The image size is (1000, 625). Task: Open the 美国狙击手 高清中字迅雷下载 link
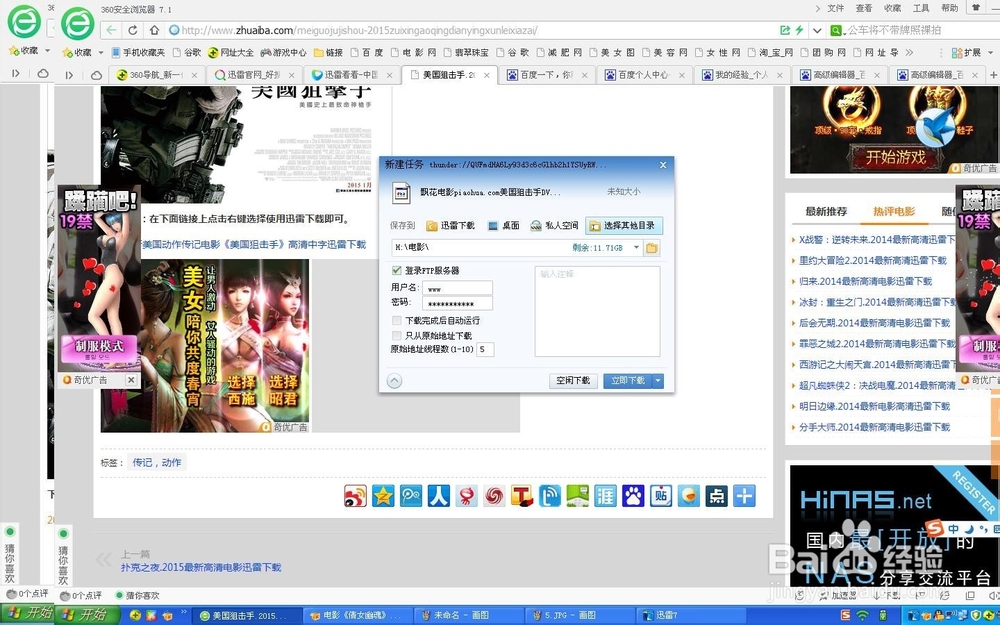coord(254,244)
